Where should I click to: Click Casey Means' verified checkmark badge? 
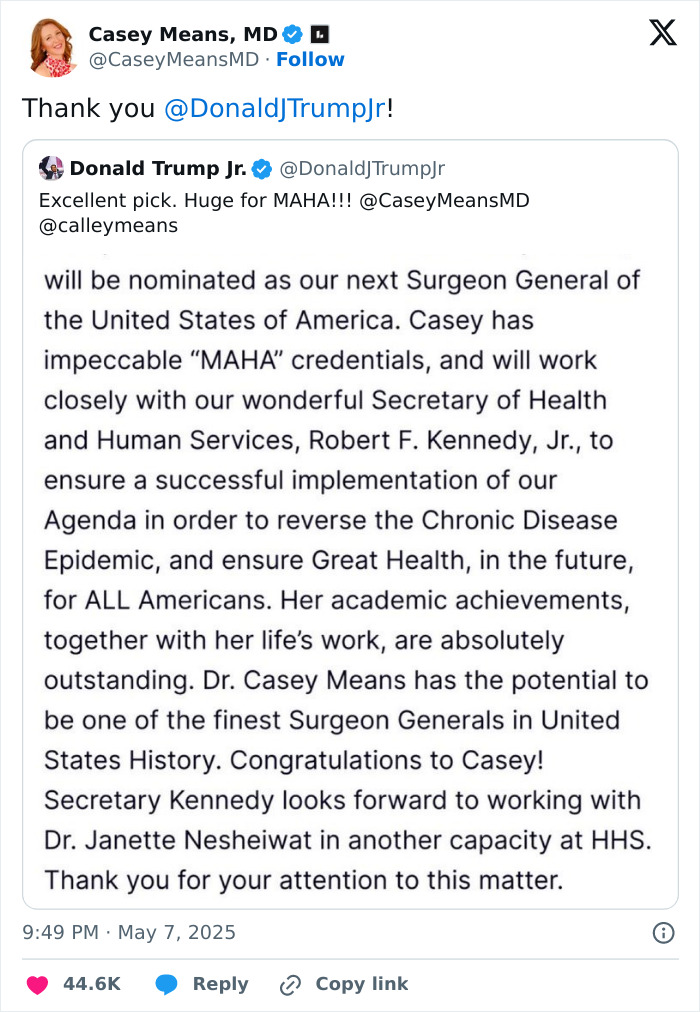pyautogui.click(x=291, y=33)
